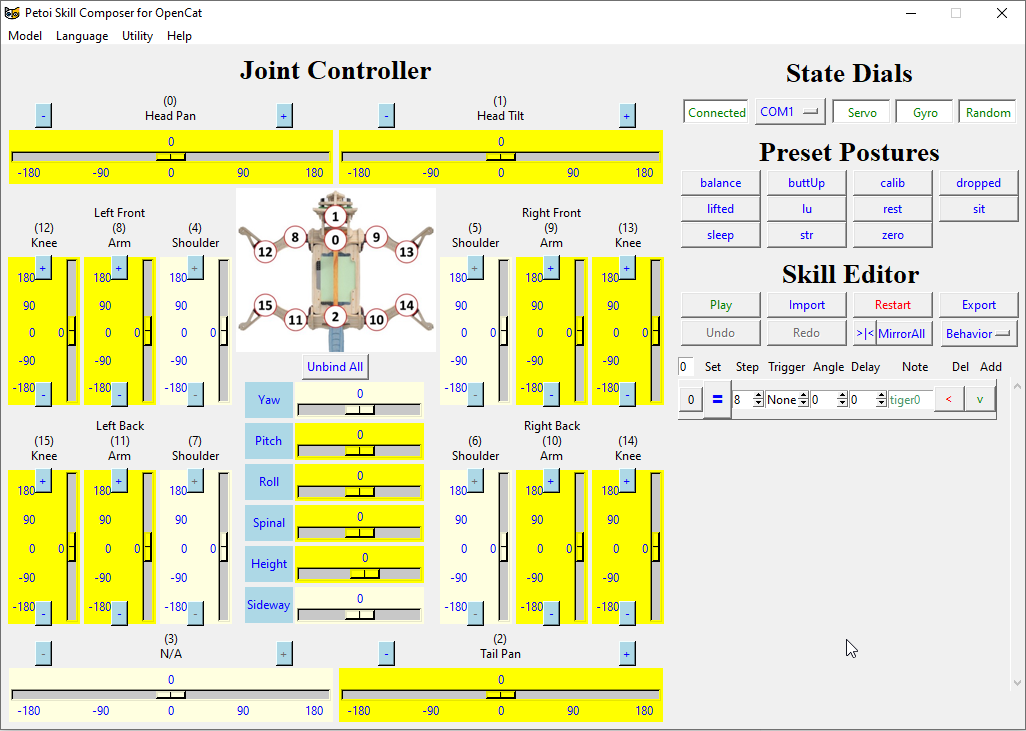The image size is (1026, 731).
Task: Click the Step value spinner arrows
Action: (x=758, y=399)
